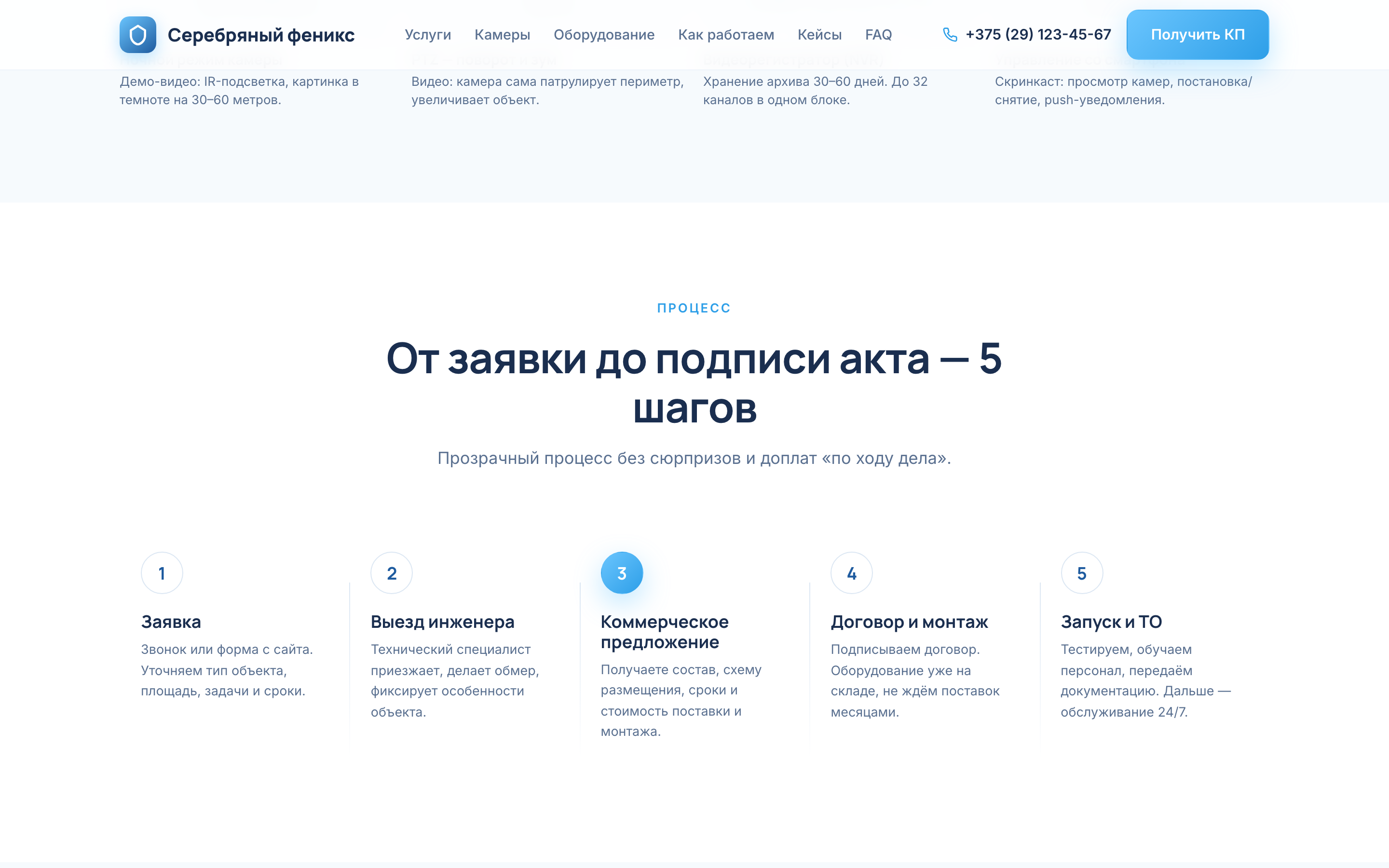Select step circle number 5
The image size is (1389, 868).
click(1082, 573)
